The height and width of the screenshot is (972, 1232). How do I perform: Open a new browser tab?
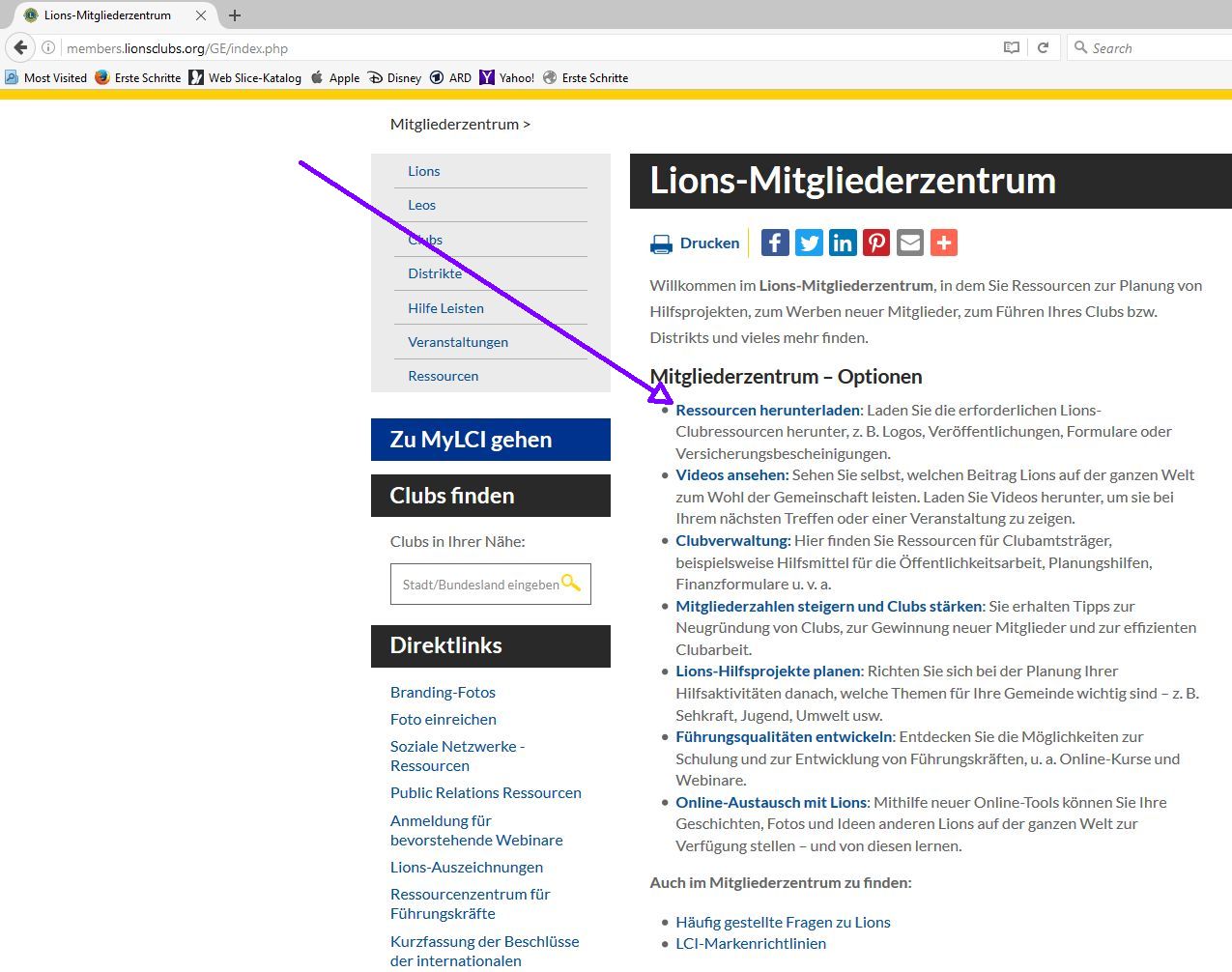point(235,15)
